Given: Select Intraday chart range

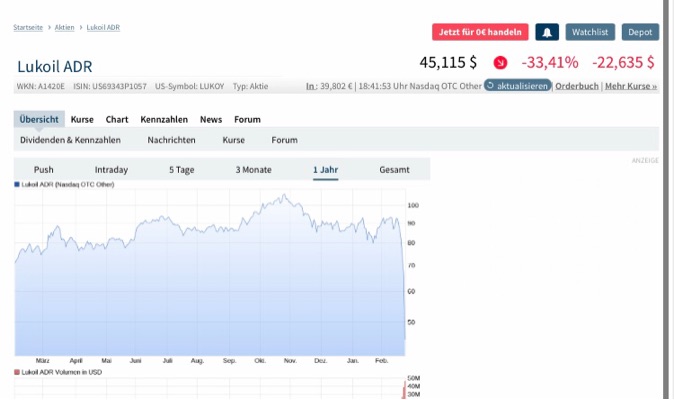Looking at the screenshot, I should click(111, 170).
